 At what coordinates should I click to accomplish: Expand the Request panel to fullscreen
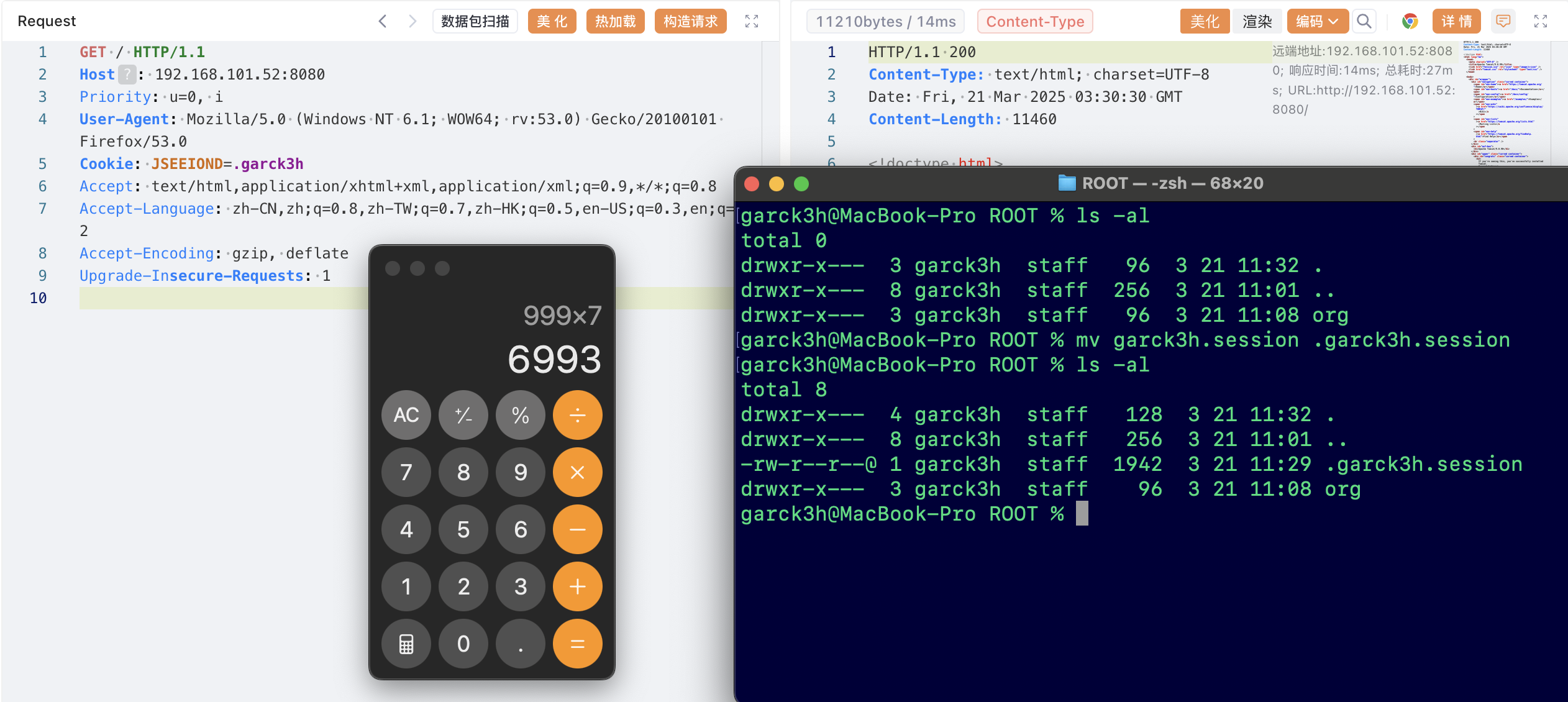752,21
